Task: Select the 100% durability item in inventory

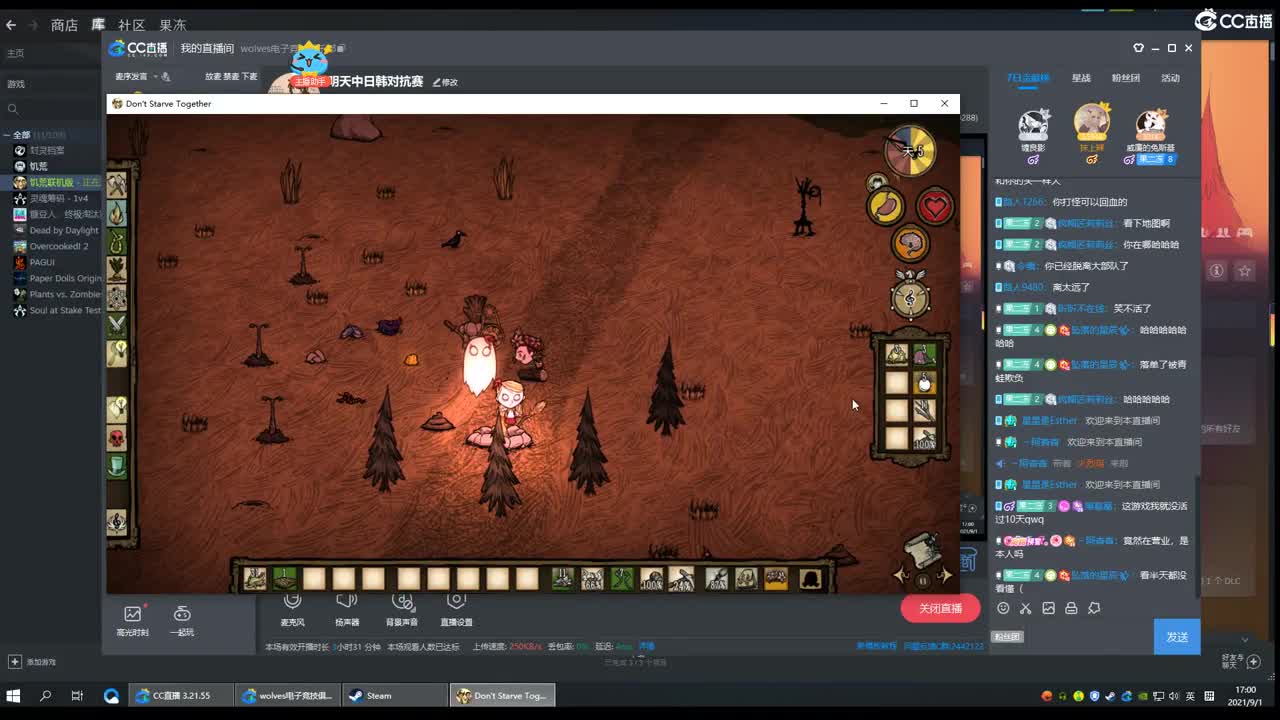Action: coord(652,578)
